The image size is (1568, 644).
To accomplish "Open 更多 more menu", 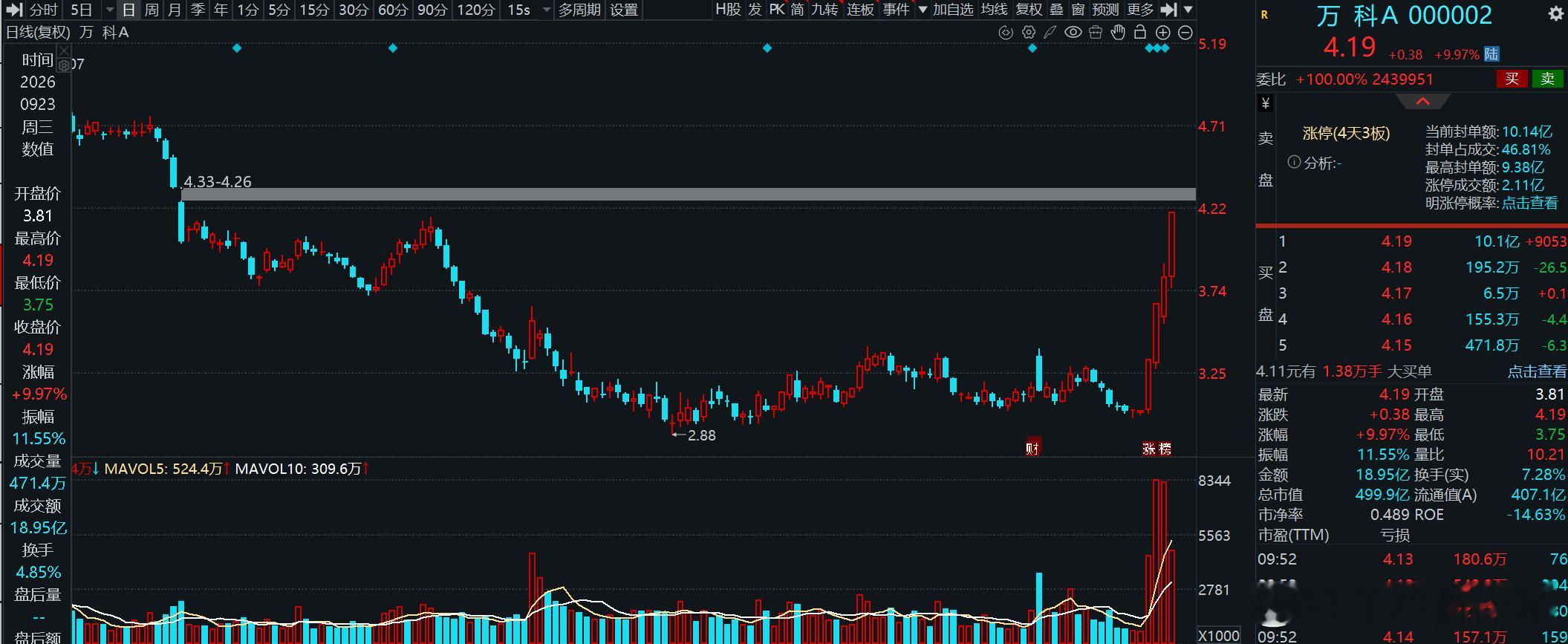I will [1140, 10].
